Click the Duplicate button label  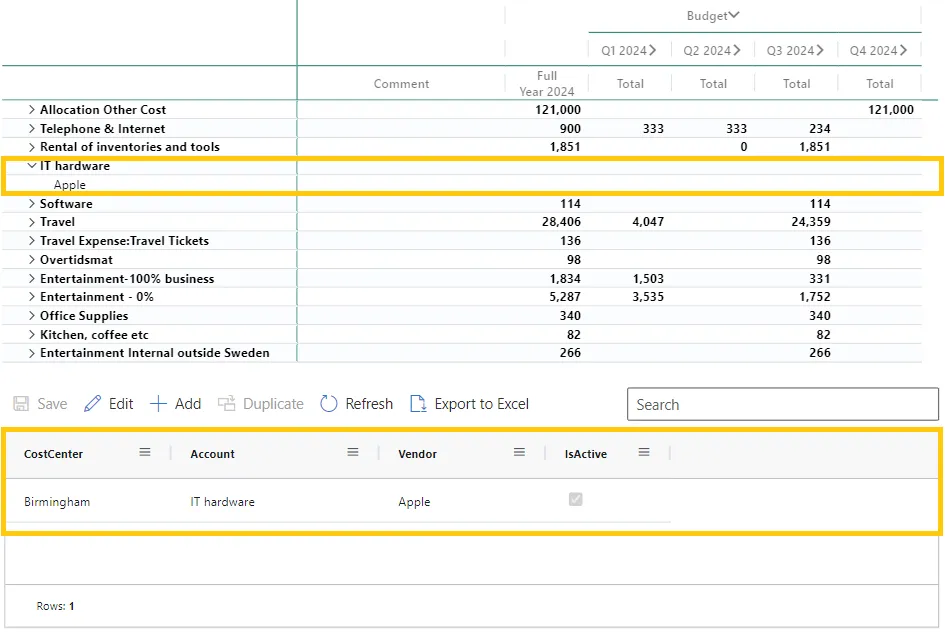point(274,404)
